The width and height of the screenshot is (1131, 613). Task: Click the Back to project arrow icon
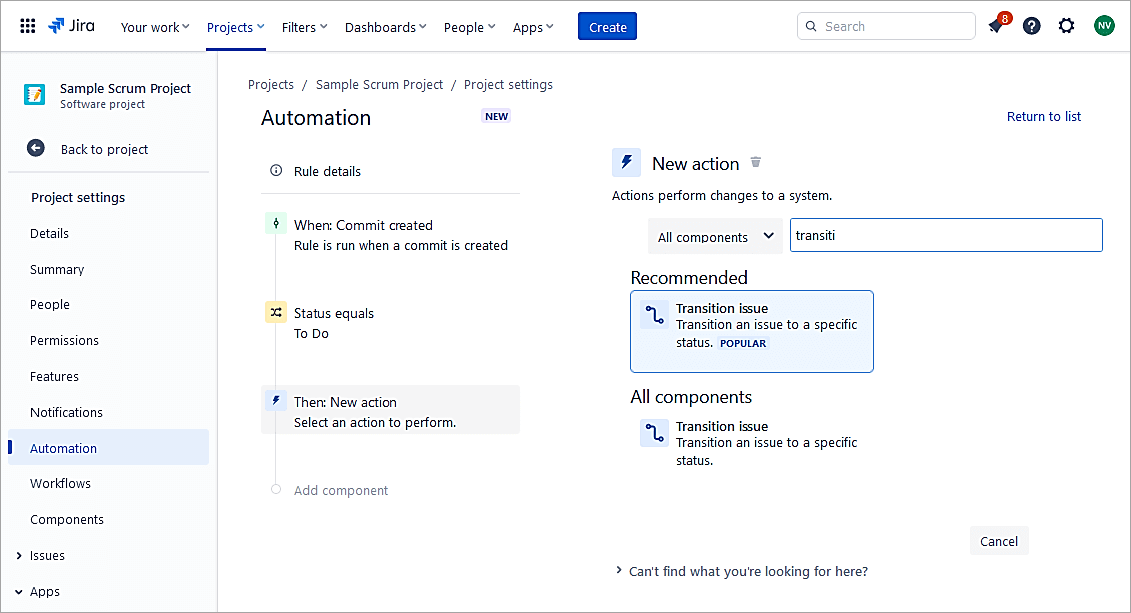tap(36, 148)
